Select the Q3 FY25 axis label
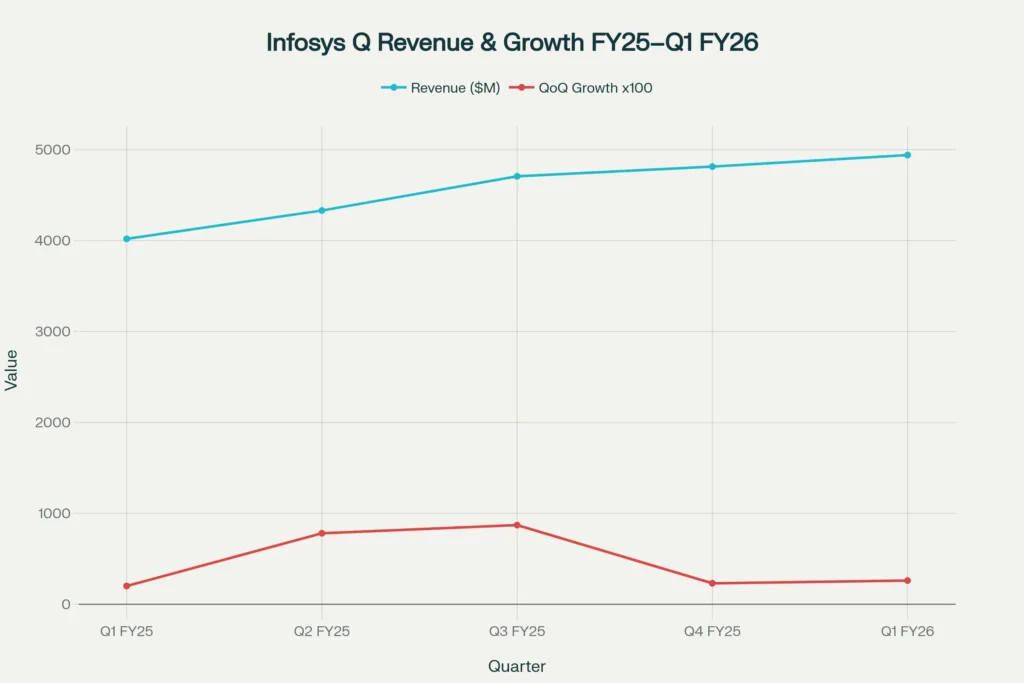Screen dimensions: 1024x683 516,631
